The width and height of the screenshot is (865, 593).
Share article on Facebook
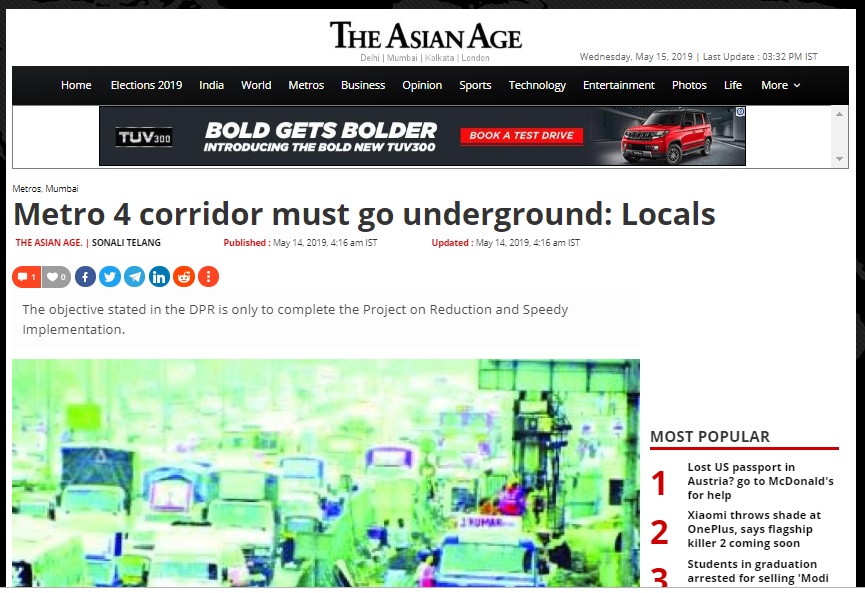[86, 277]
